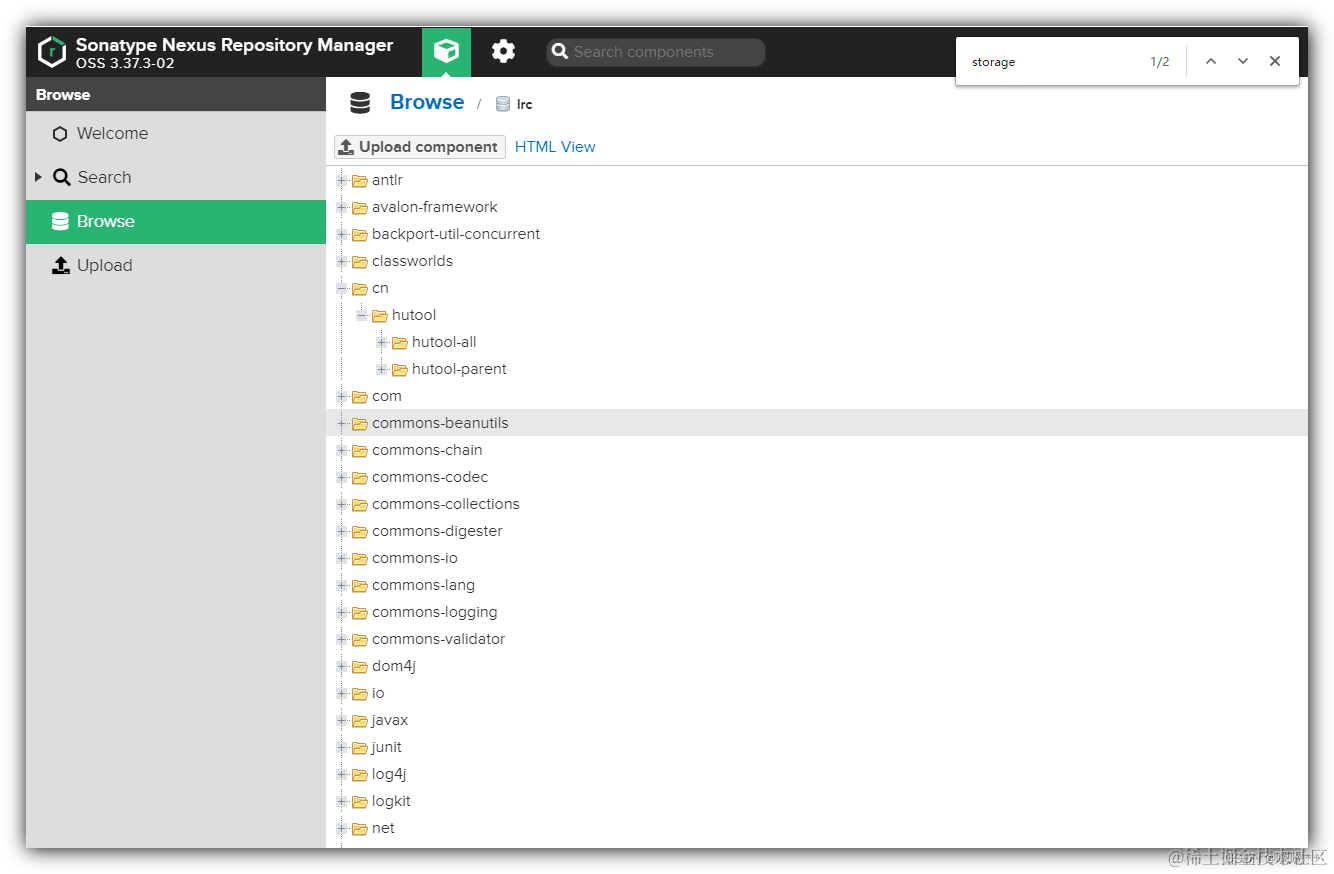1334x874 pixels.
Task: Click the Welcome hexagon icon
Action: click(x=60, y=134)
